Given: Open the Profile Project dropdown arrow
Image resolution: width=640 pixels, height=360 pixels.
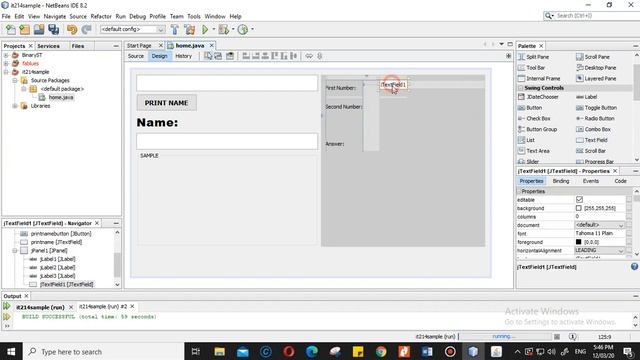Looking at the screenshot, I should click(252, 29).
